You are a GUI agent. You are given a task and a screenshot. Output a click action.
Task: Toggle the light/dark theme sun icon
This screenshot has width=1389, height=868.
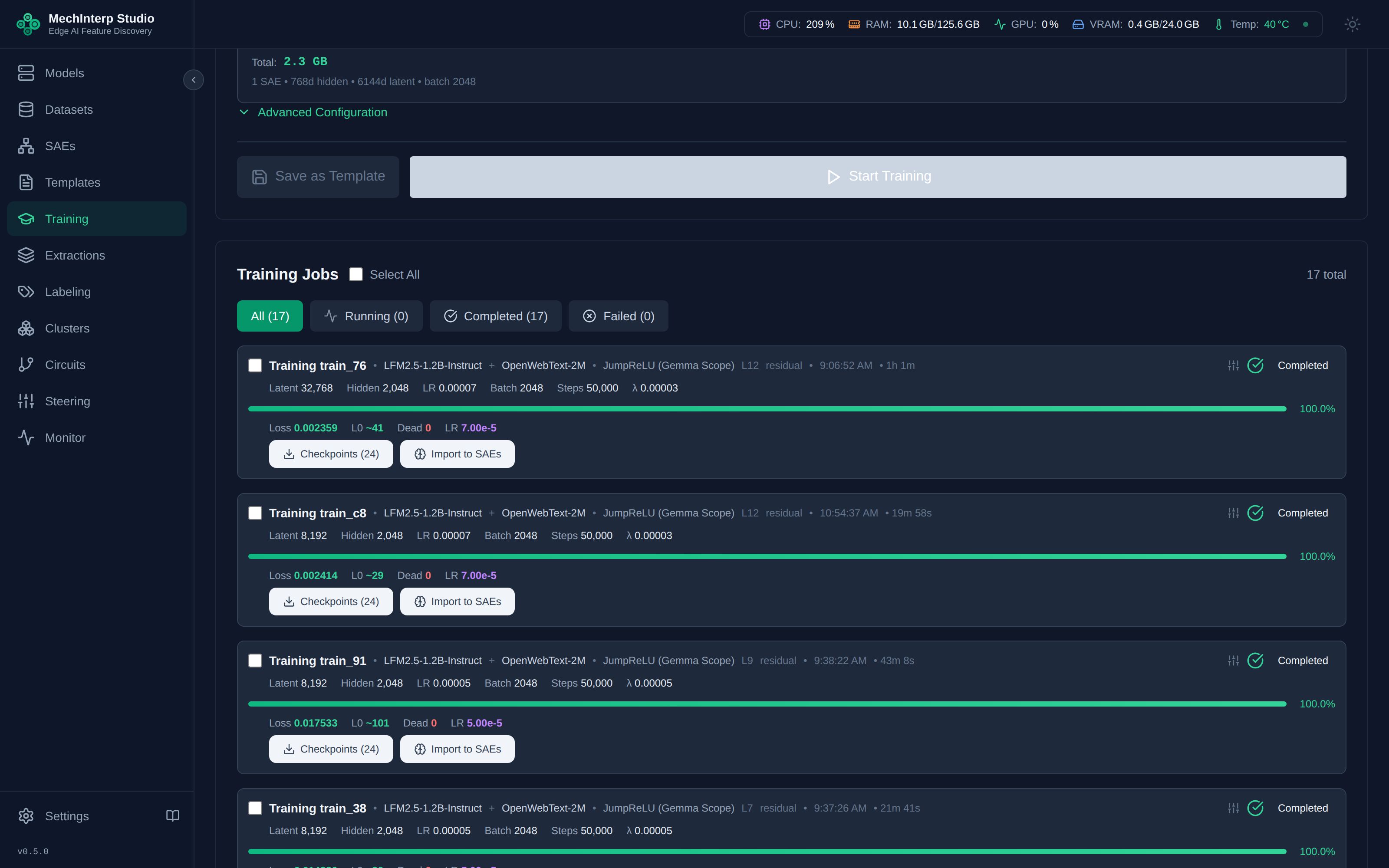tap(1352, 24)
